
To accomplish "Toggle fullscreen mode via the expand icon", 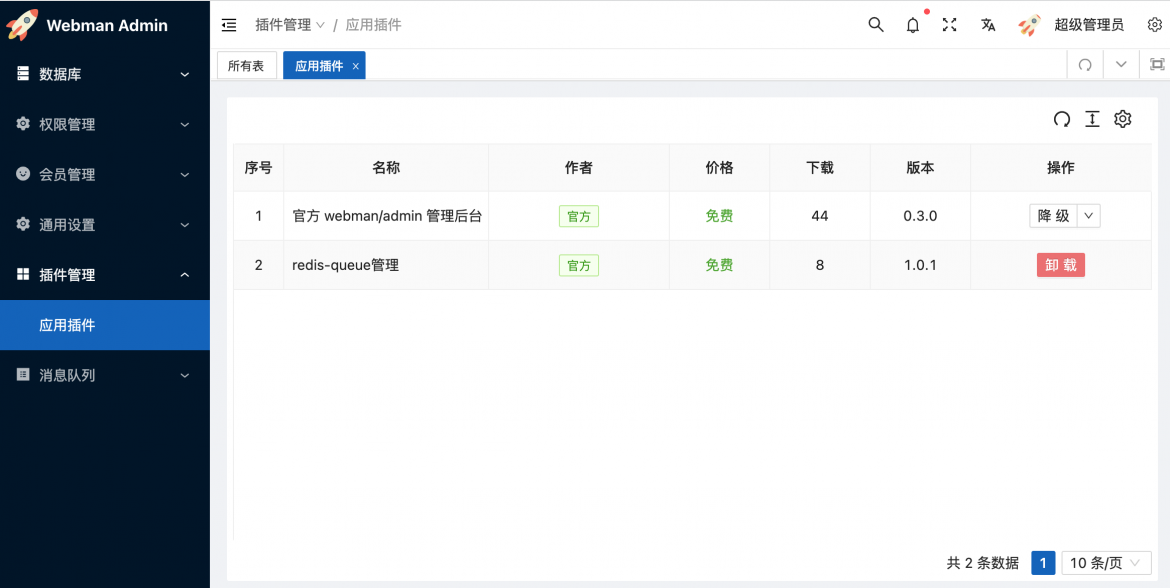I will [949, 24].
